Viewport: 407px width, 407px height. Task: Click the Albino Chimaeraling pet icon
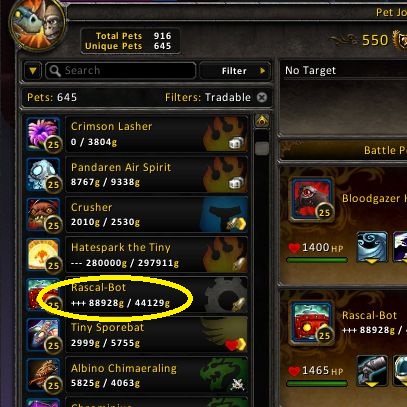[43, 376]
